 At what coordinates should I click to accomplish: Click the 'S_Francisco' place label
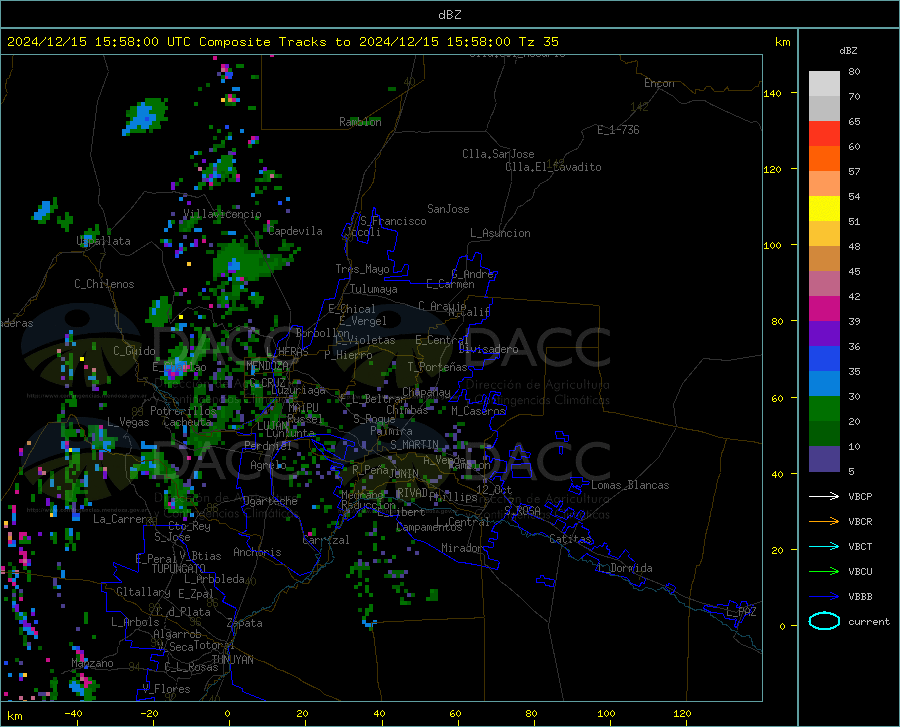tap(393, 221)
